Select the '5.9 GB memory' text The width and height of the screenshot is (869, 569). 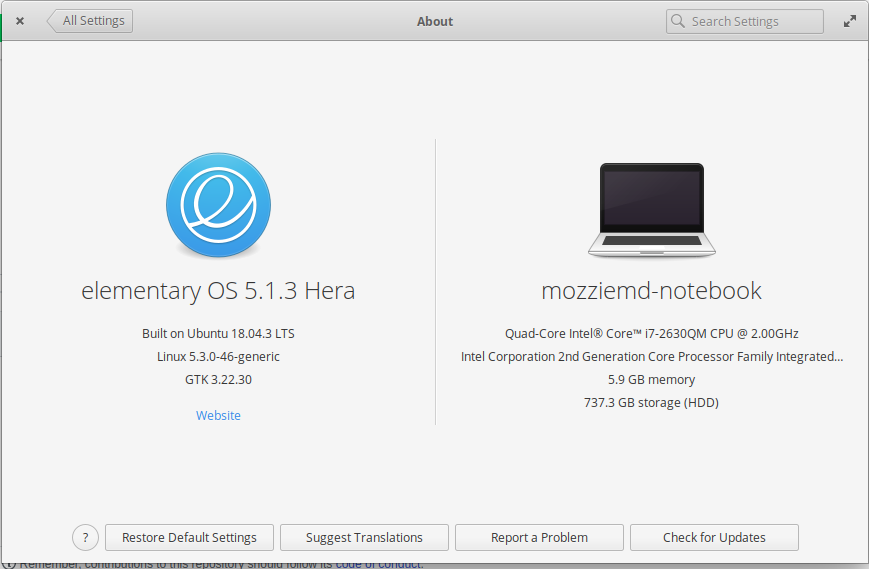pos(652,380)
